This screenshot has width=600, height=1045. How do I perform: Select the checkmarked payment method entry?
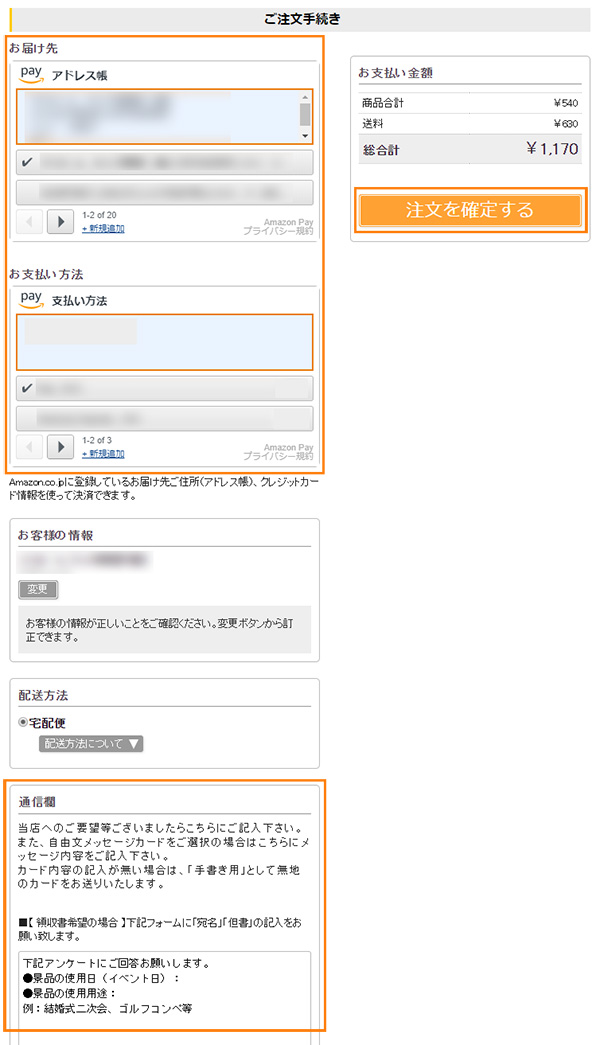(165, 389)
